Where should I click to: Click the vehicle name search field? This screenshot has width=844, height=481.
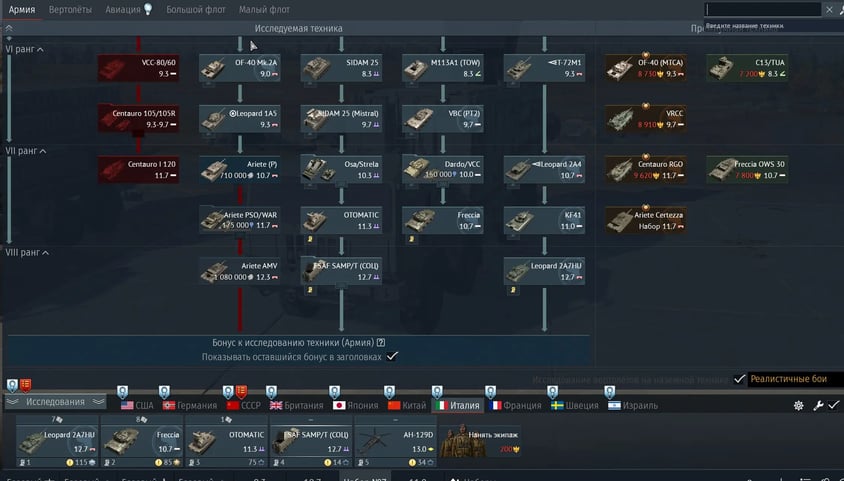762,9
